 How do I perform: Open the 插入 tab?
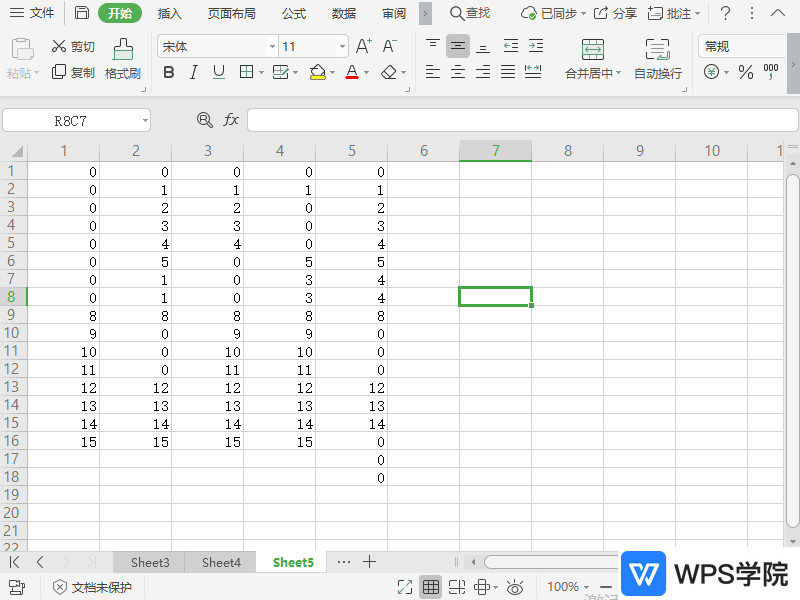coord(169,13)
